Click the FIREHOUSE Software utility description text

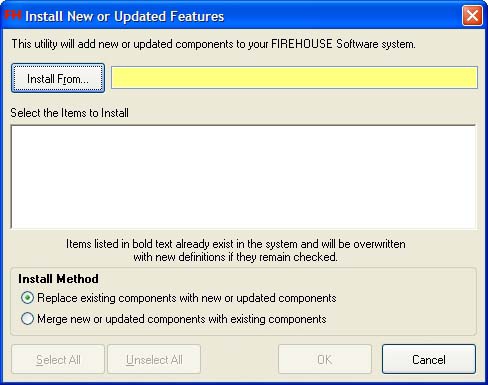pos(213,44)
